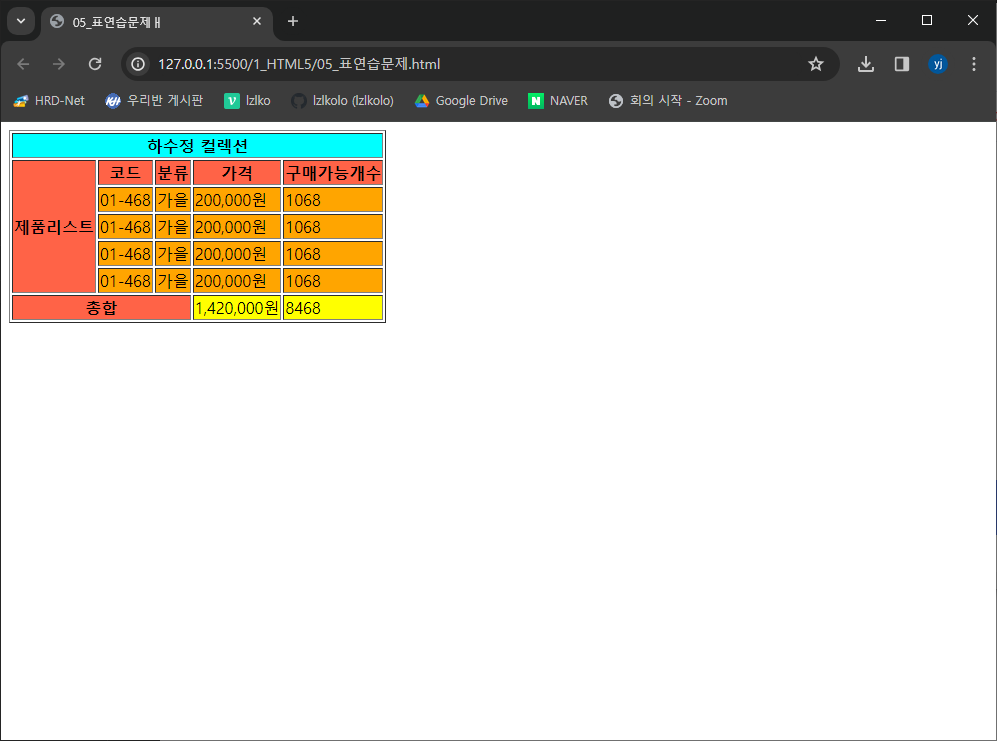The width and height of the screenshot is (997, 741).
Task: Click the forward navigation arrow
Action: (x=59, y=63)
